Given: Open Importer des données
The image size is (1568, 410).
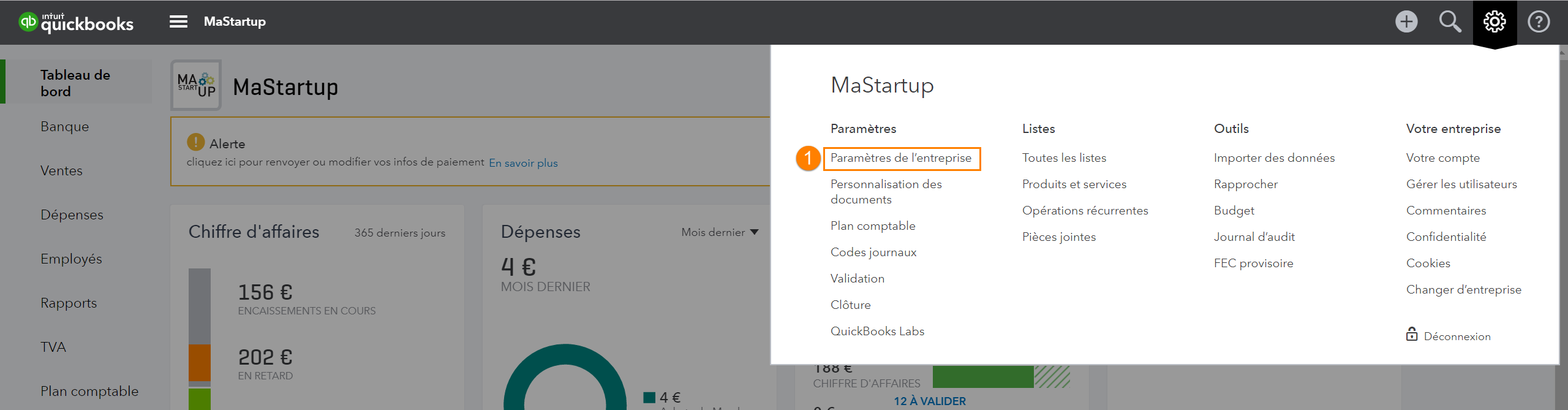Looking at the screenshot, I should 1275,158.
